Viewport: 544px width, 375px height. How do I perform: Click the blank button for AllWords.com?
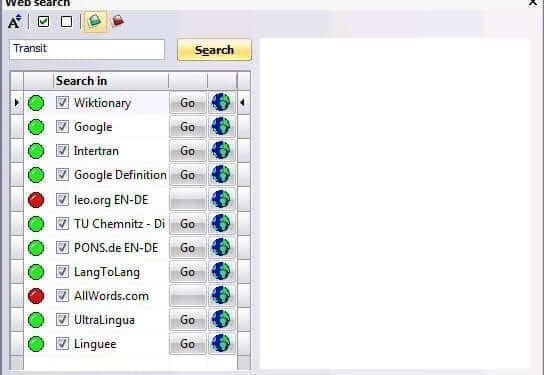click(x=187, y=296)
